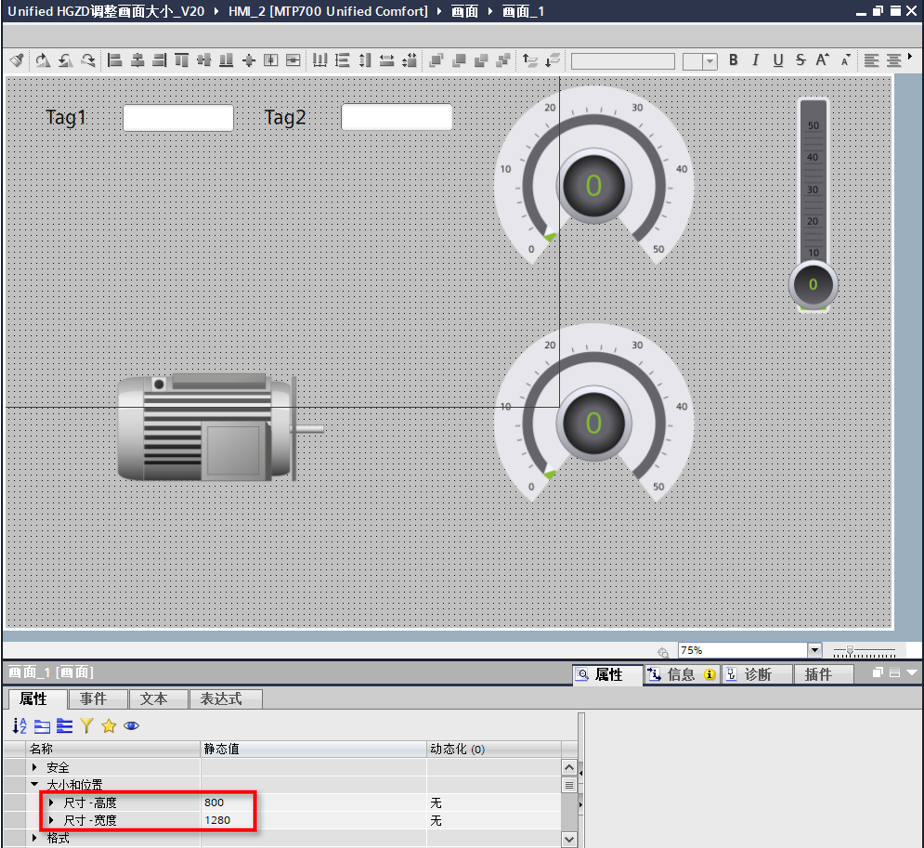Open the 表达式 tab
This screenshot has height=848, width=924.
225,699
